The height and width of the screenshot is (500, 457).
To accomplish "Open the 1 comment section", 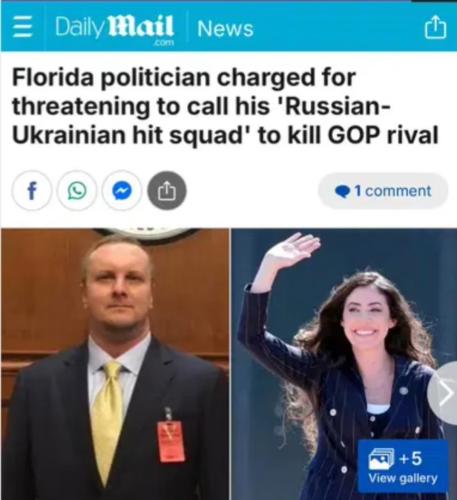I will tap(383, 191).
